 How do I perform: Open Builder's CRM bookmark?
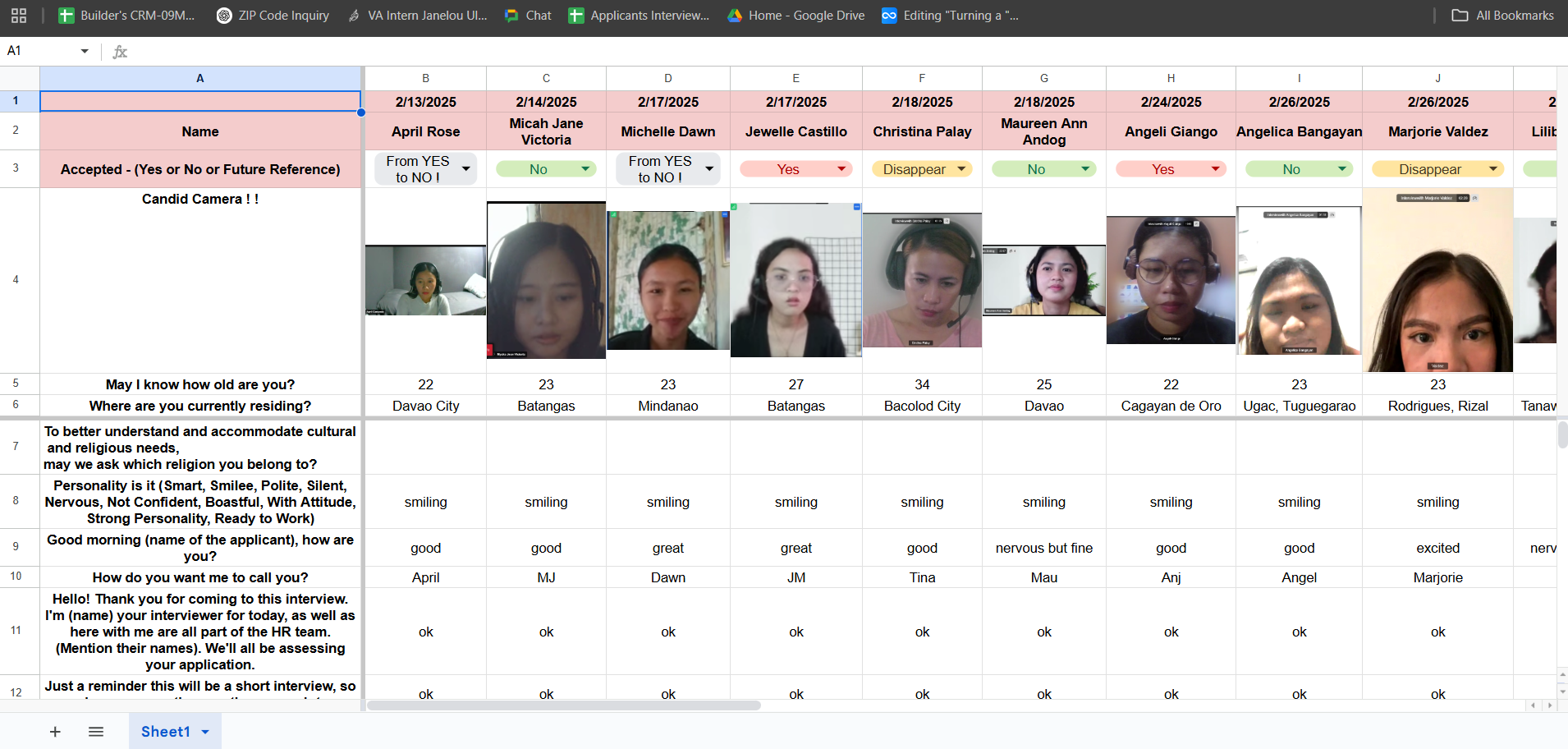click(x=126, y=16)
